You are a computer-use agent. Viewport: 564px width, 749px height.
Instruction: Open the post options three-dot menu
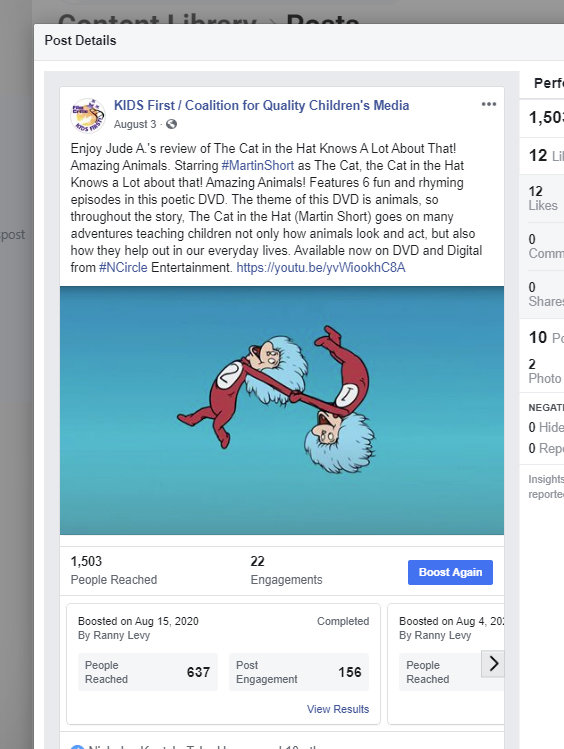[x=489, y=104]
